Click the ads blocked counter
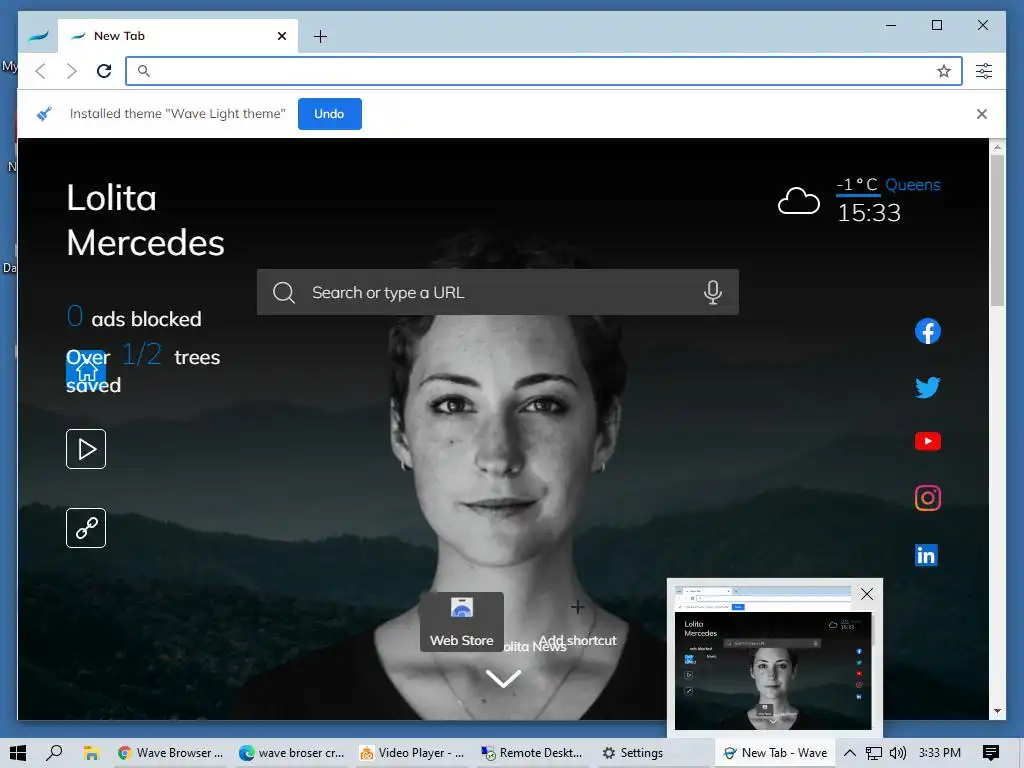Image resolution: width=1024 pixels, height=768 pixels. click(134, 317)
